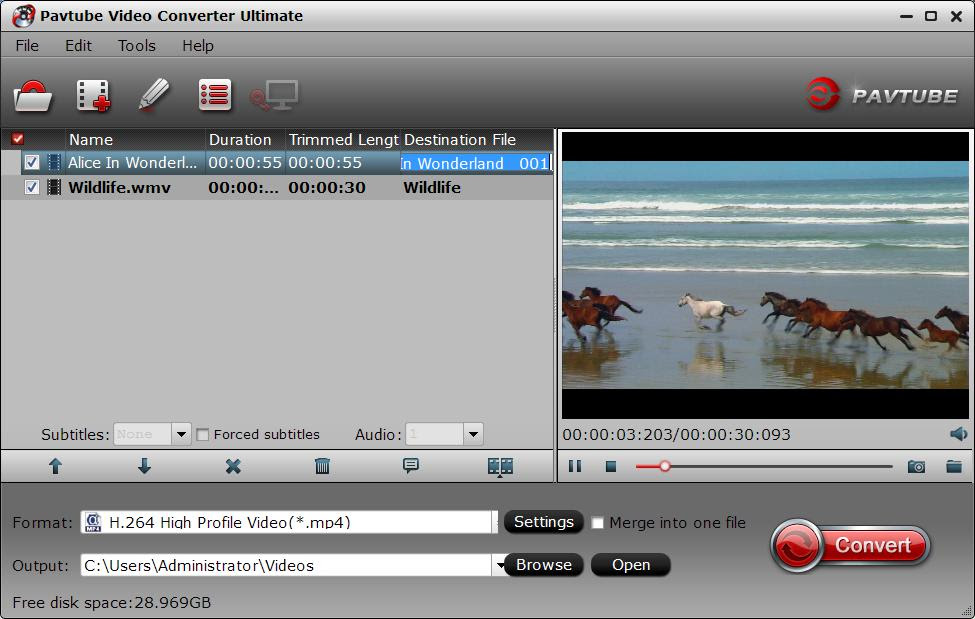Open the task list icon
975x619 pixels.
point(215,95)
